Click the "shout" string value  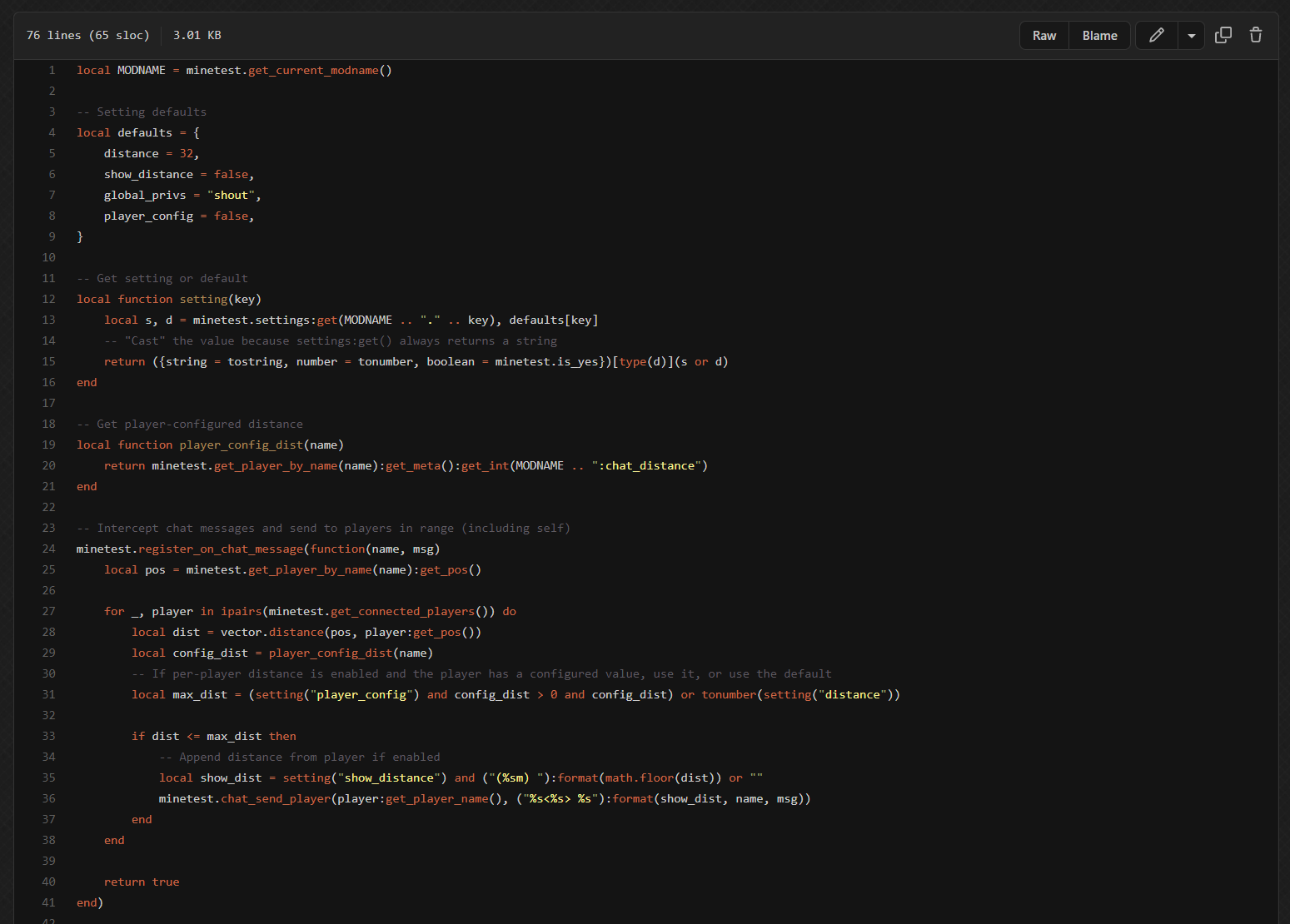point(231,195)
